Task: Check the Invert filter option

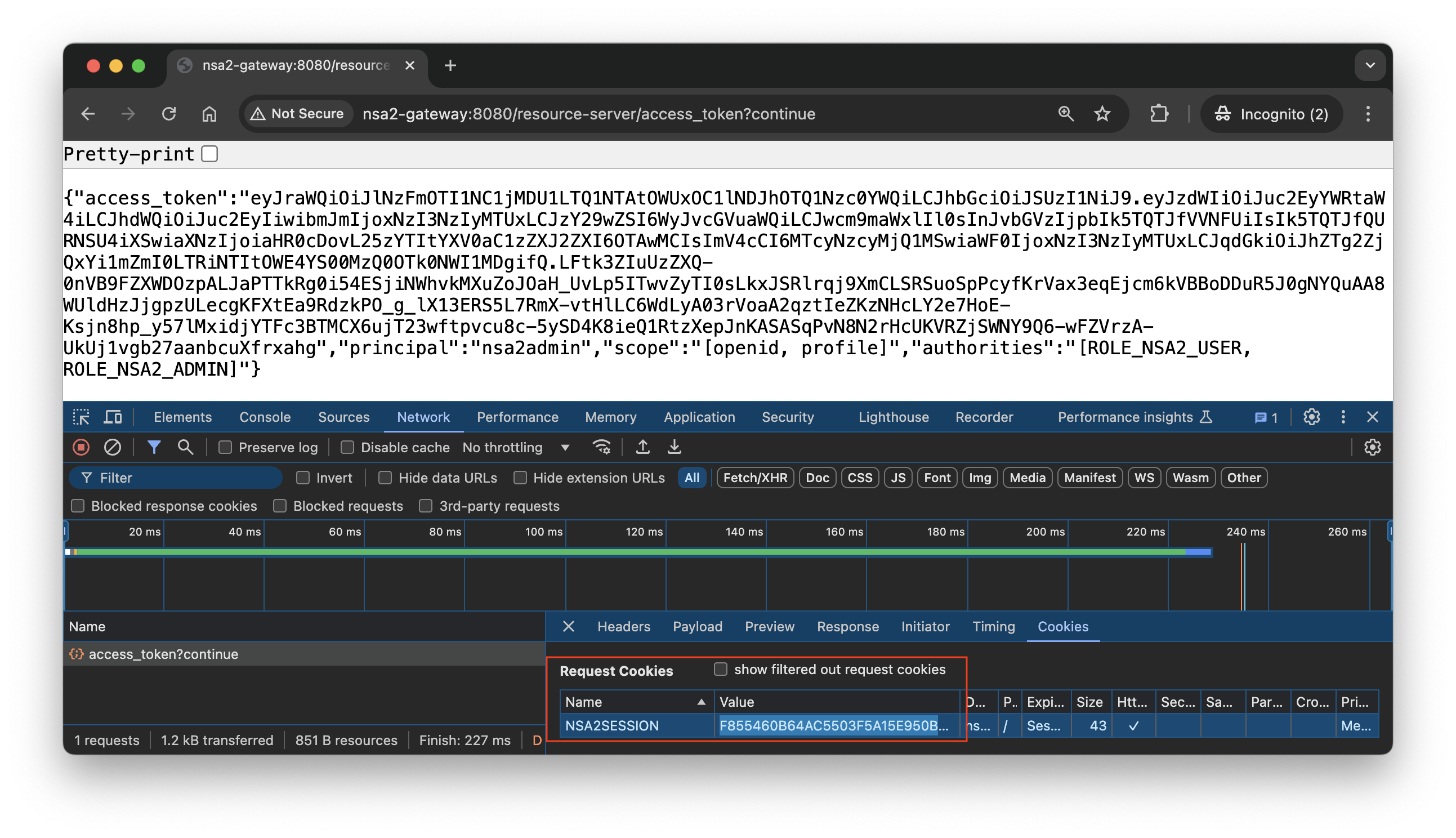Action: tap(302, 478)
